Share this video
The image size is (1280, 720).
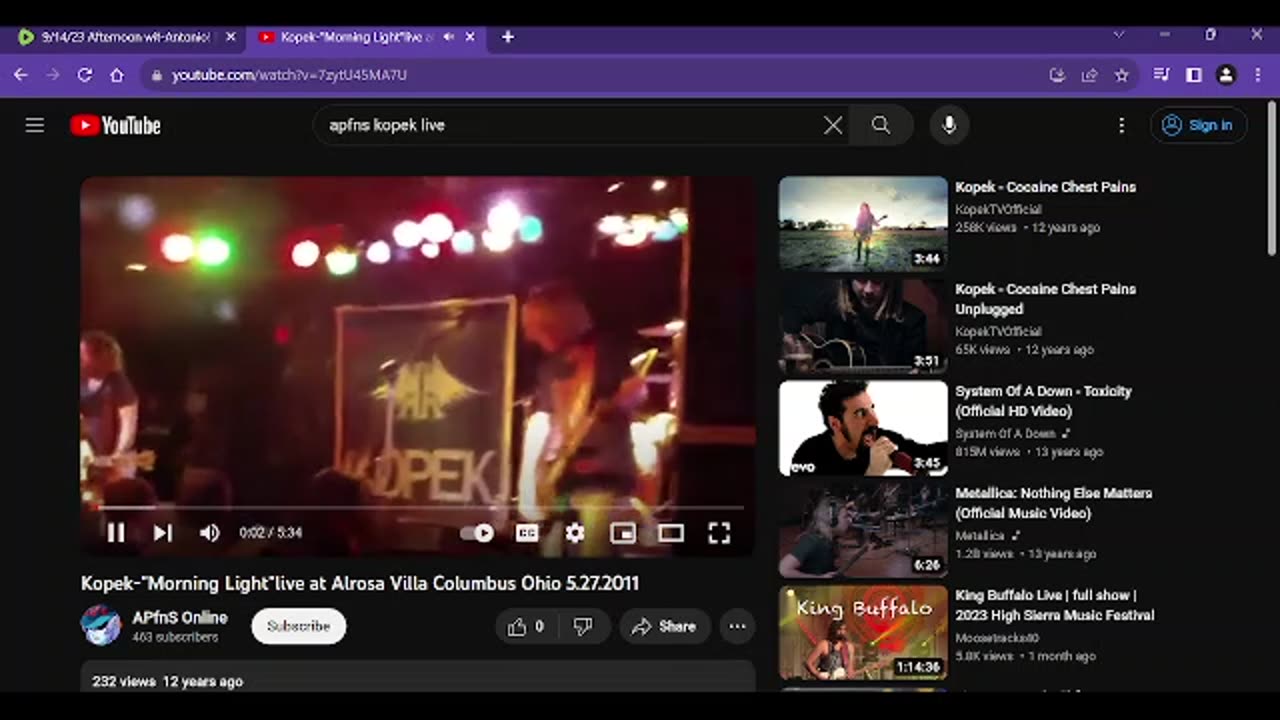(664, 627)
